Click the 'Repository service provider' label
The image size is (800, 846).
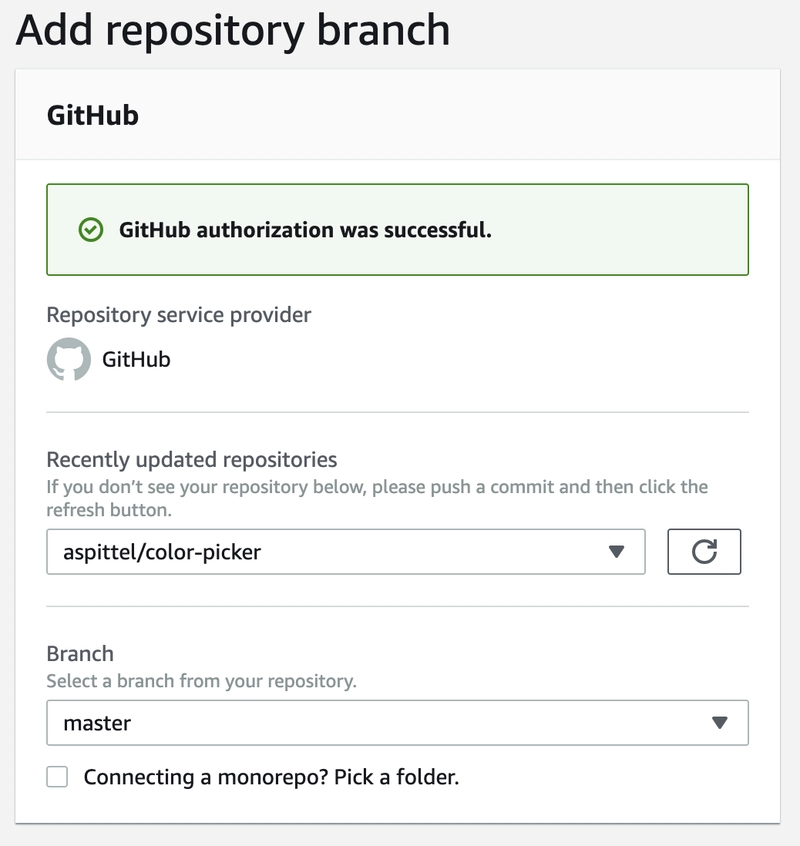(179, 315)
